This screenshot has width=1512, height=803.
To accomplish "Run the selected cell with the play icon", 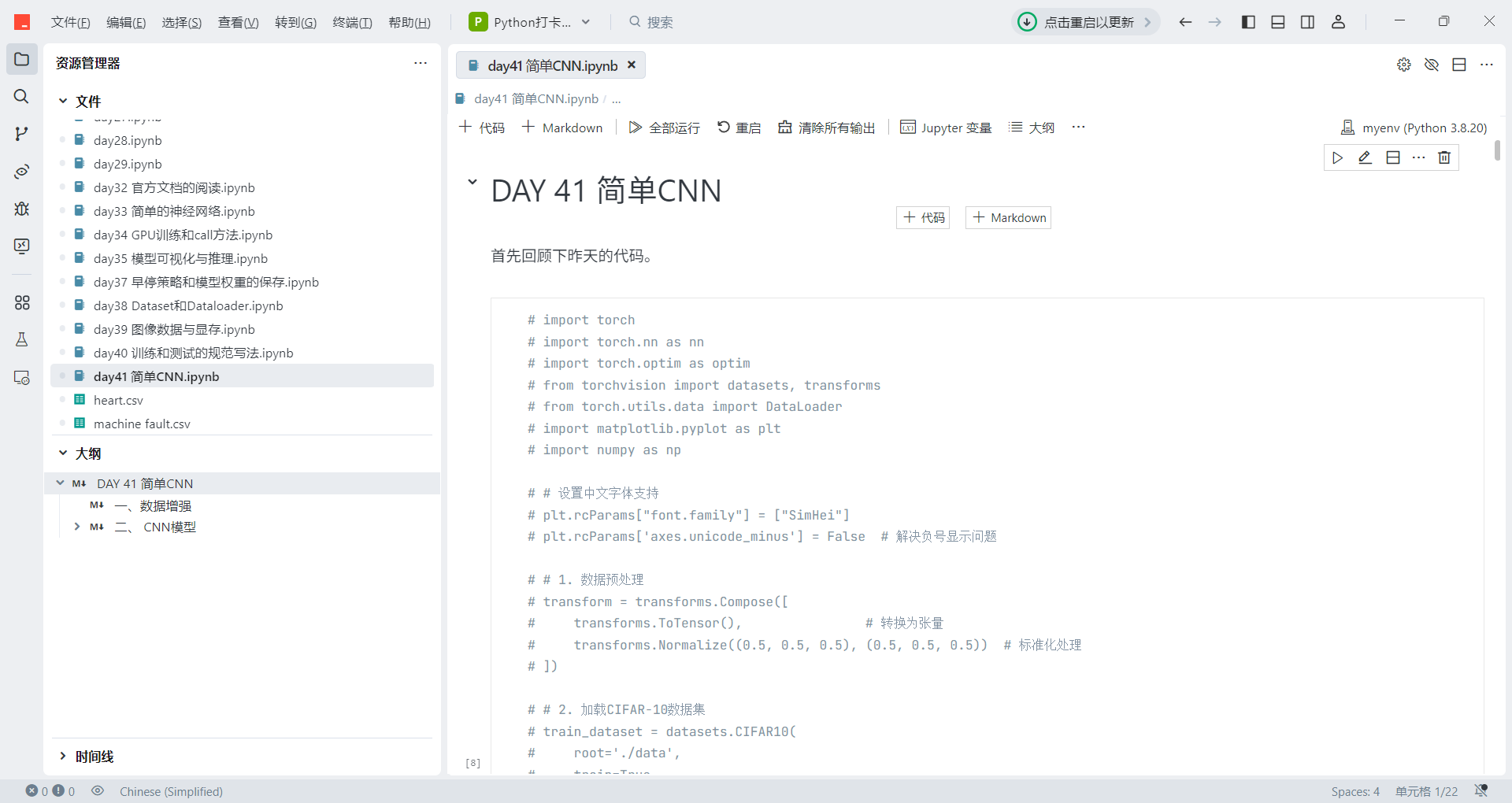I will (1338, 157).
